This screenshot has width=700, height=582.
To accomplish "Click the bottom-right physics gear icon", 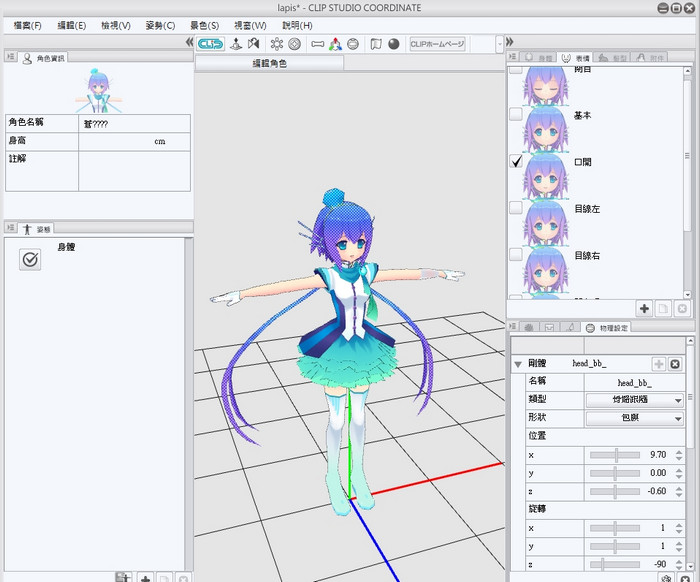I will pos(667,579).
